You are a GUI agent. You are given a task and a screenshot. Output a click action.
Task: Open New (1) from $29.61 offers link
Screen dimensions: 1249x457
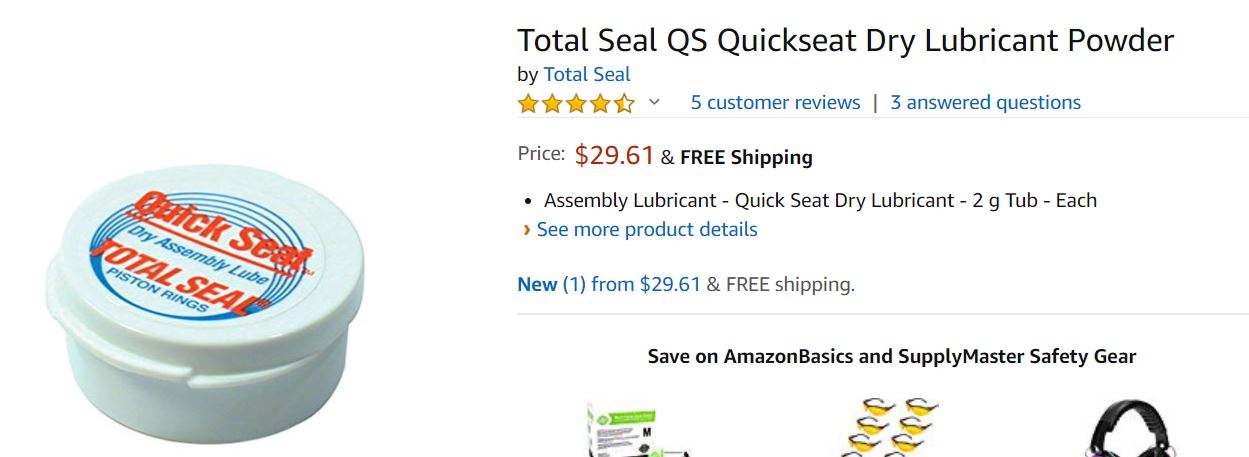609,284
